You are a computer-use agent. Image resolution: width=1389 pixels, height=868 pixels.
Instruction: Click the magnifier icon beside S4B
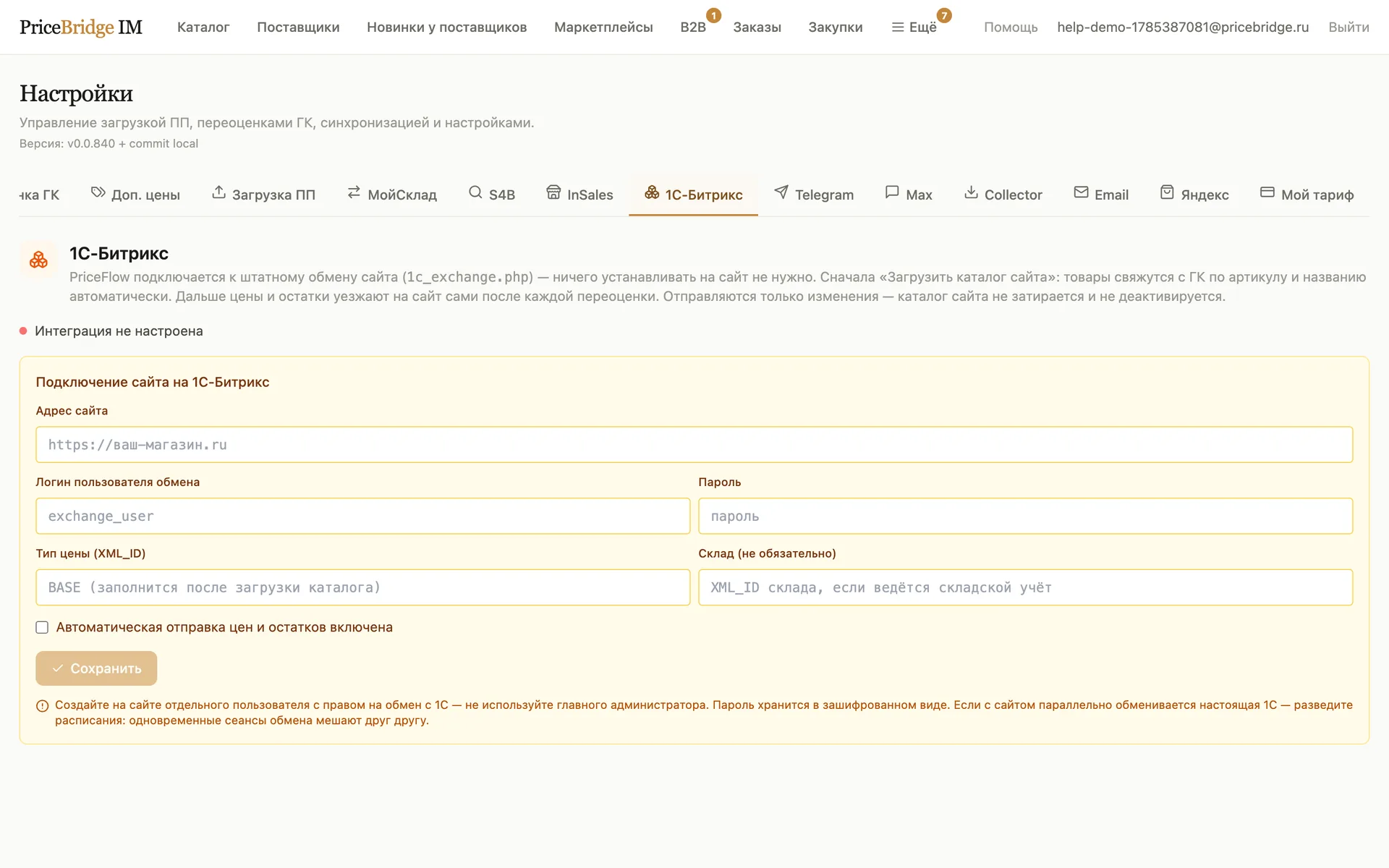475,192
